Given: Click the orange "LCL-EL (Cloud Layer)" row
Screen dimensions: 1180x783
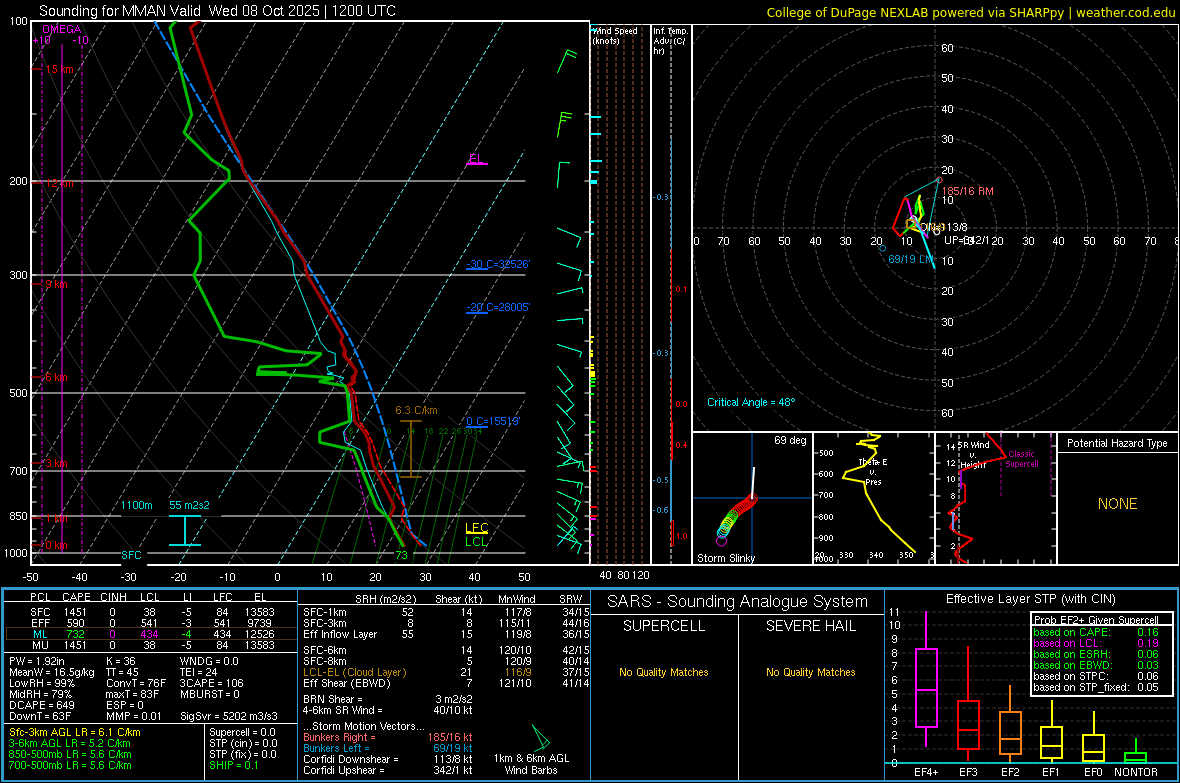Looking at the screenshot, I should pyautogui.click(x=445, y=672).
